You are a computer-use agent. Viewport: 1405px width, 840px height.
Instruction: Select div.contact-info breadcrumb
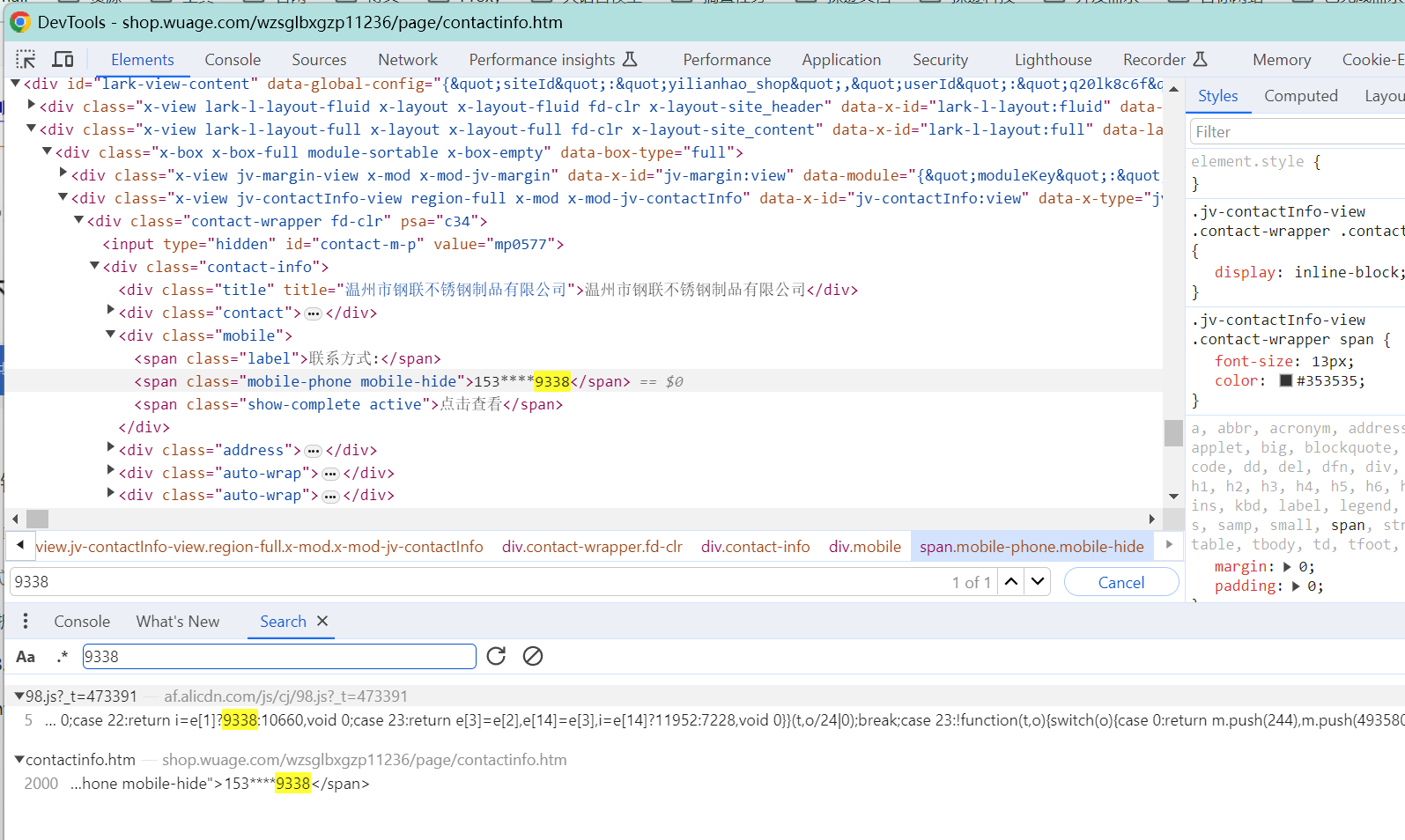[756, 547]
